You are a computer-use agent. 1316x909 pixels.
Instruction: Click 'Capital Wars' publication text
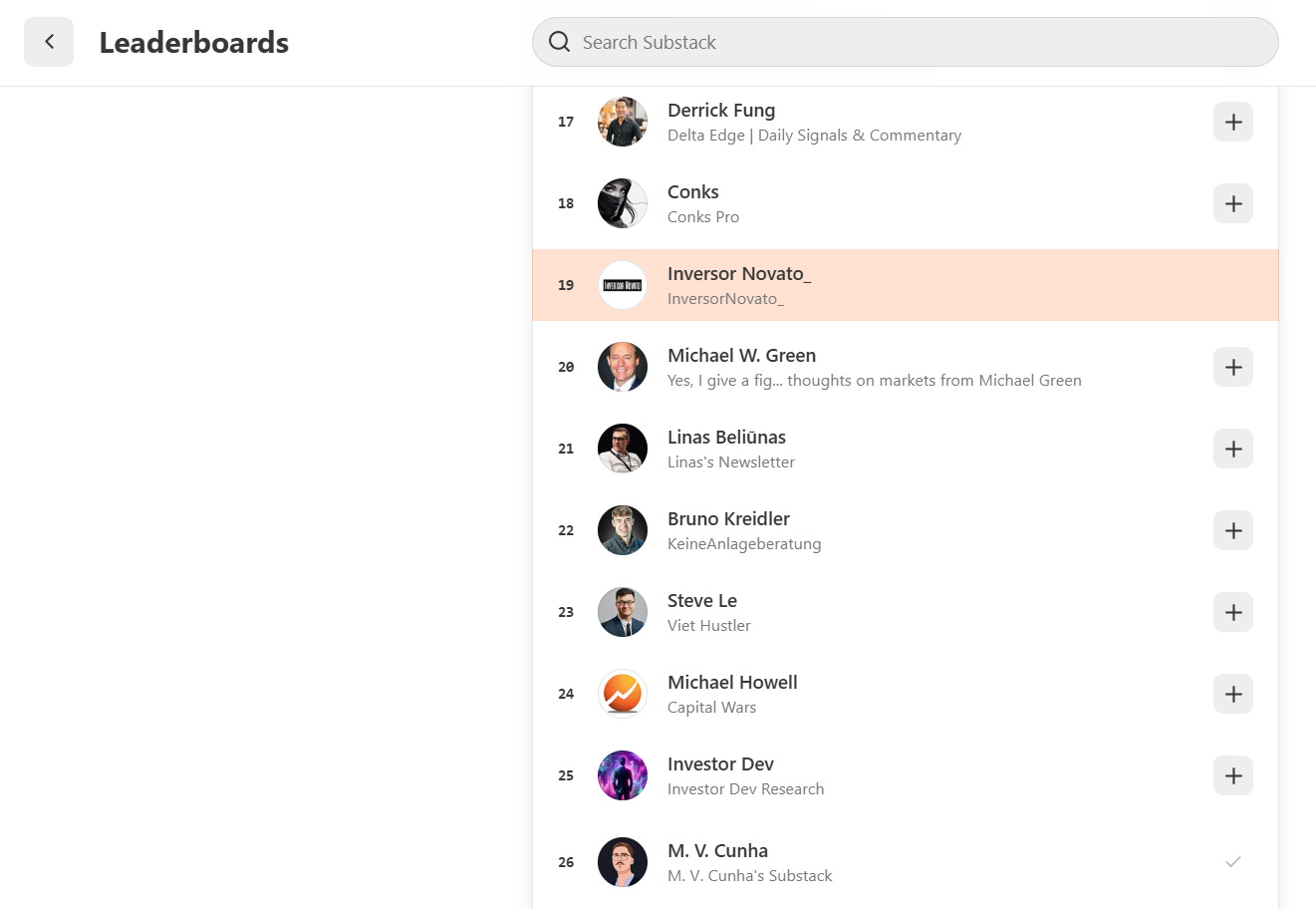pyautogui.click(x=711, y=708)
